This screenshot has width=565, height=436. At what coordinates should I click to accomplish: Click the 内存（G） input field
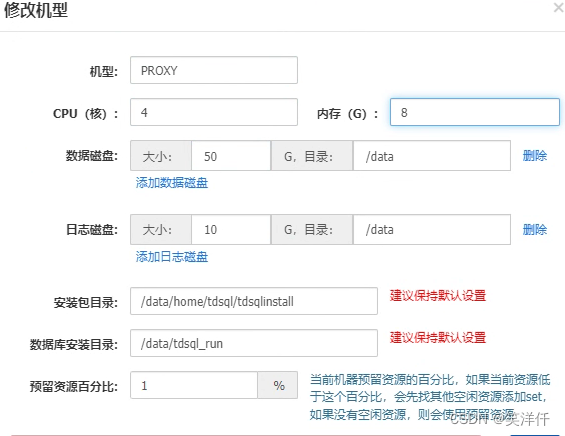[475, 112]
